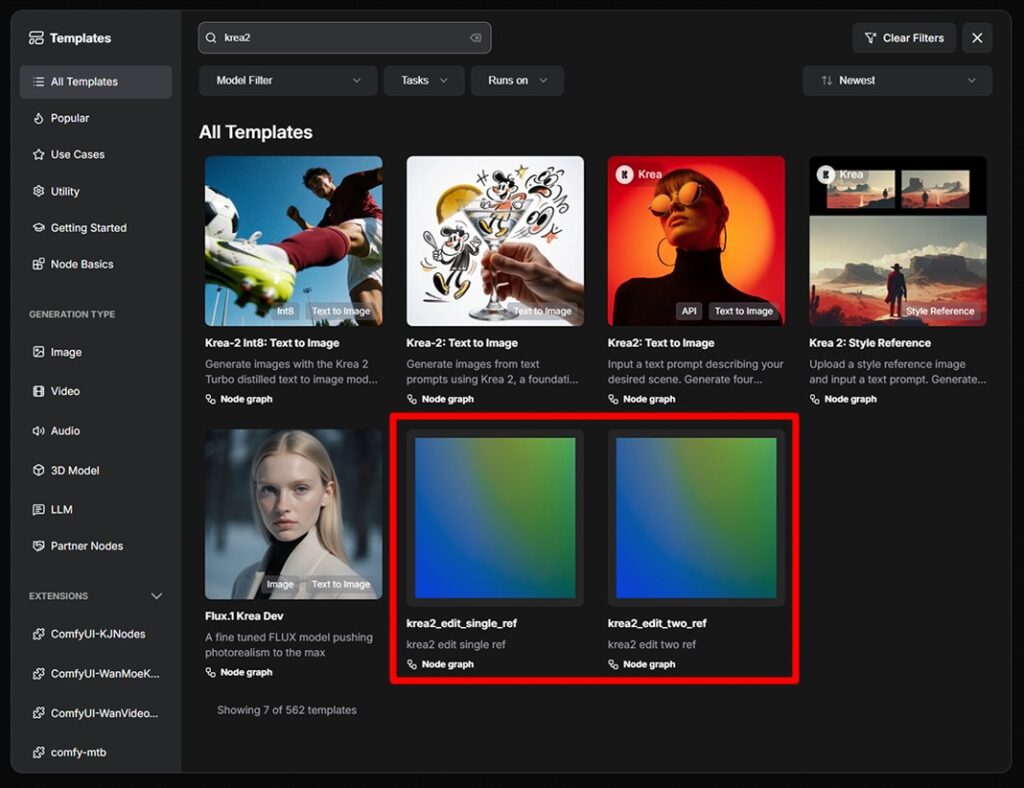Open the Runs on dropdown
Viewport: 1024px width, 788px height.
coord(517,80)
